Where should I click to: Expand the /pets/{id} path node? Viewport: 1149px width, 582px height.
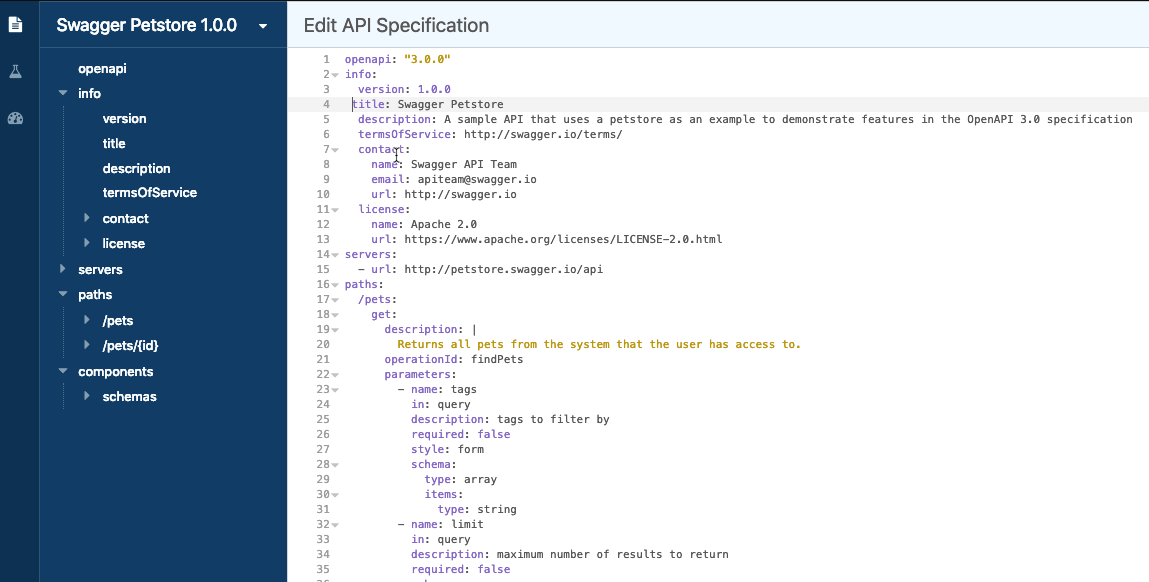[88, 345]
